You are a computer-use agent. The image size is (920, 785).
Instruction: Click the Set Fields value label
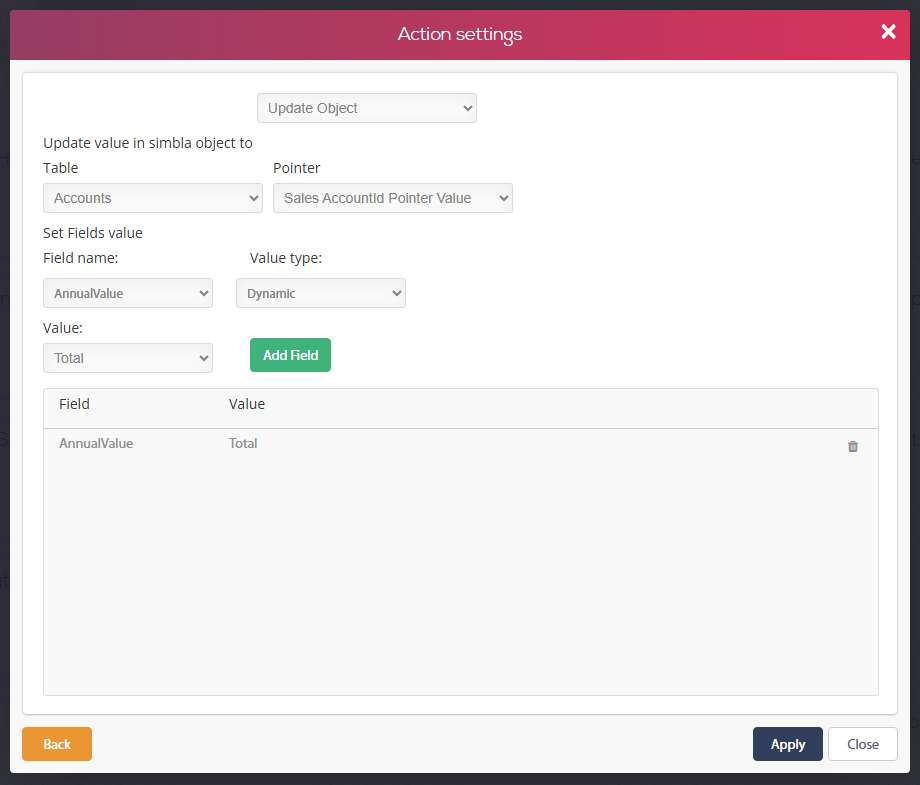coord(93,233)
